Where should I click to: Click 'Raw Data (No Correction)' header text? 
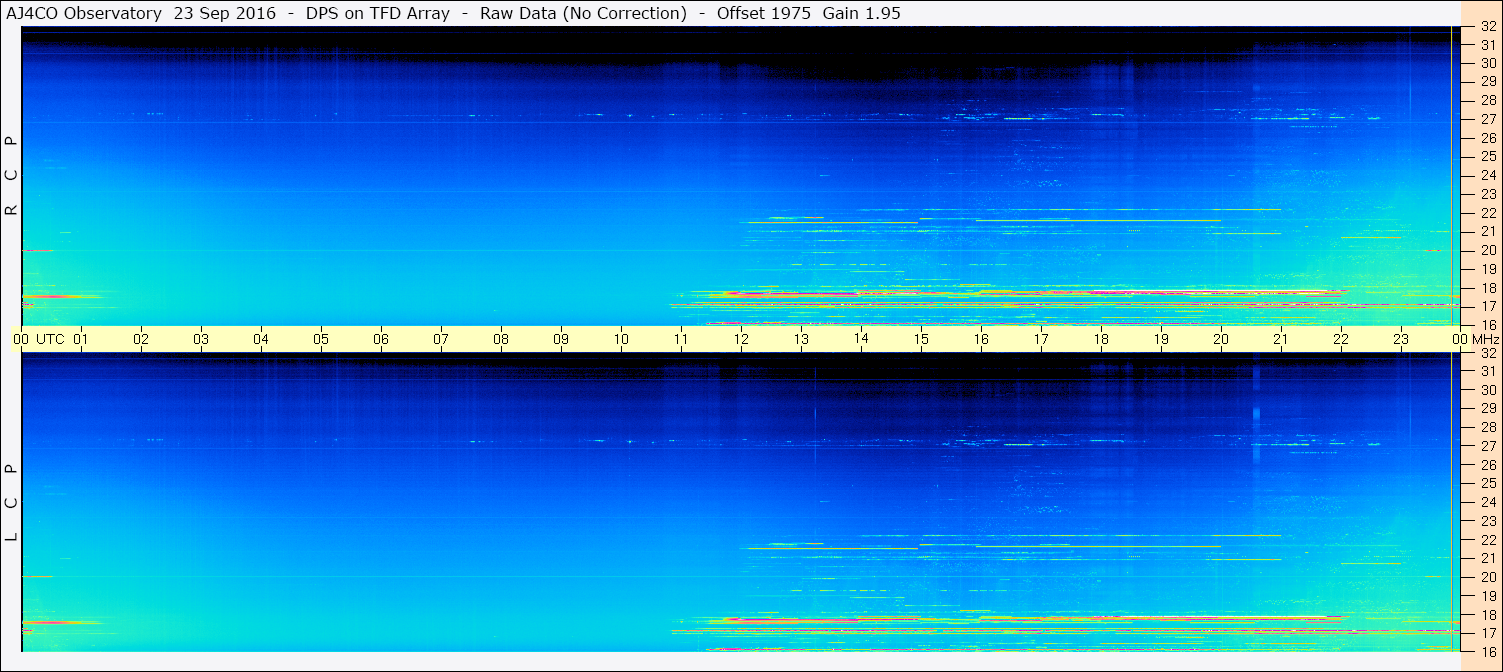[583, 13]
